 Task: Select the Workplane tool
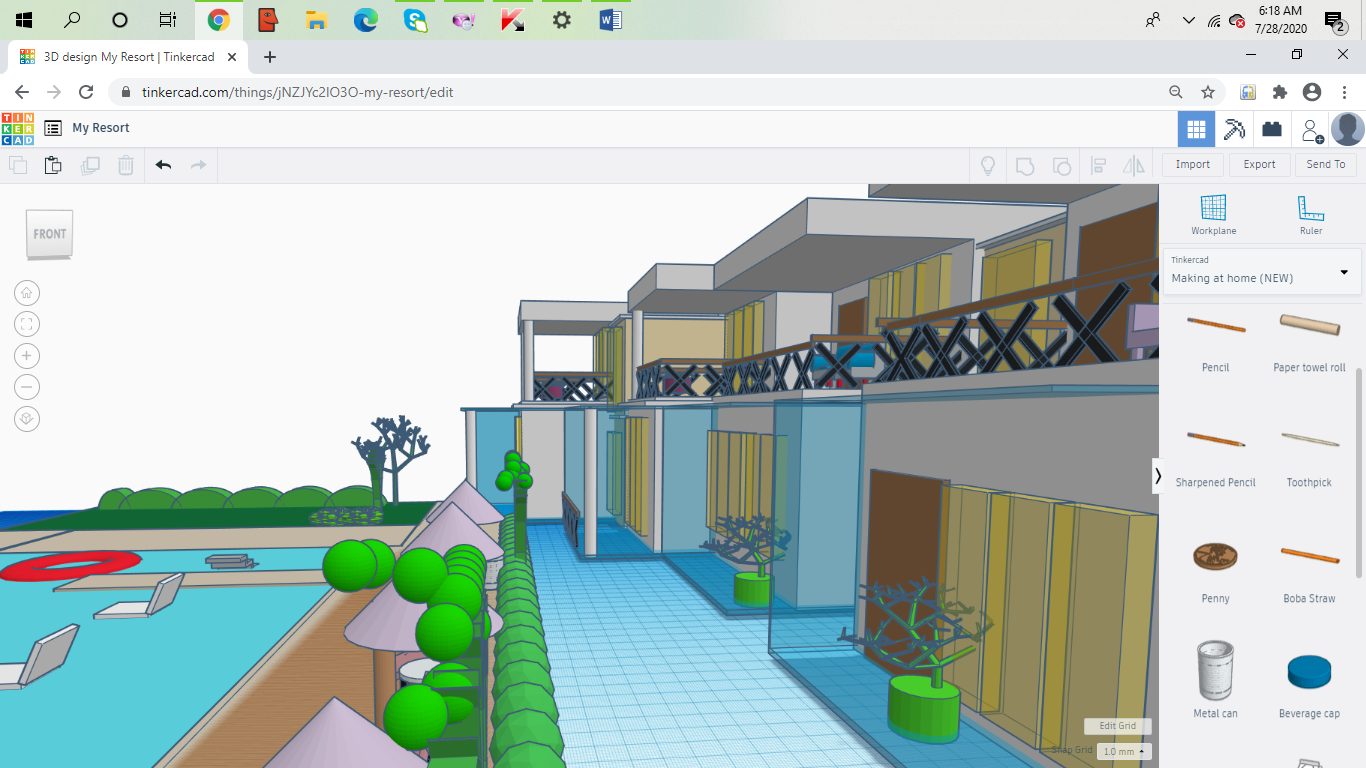coord(1213,215)
